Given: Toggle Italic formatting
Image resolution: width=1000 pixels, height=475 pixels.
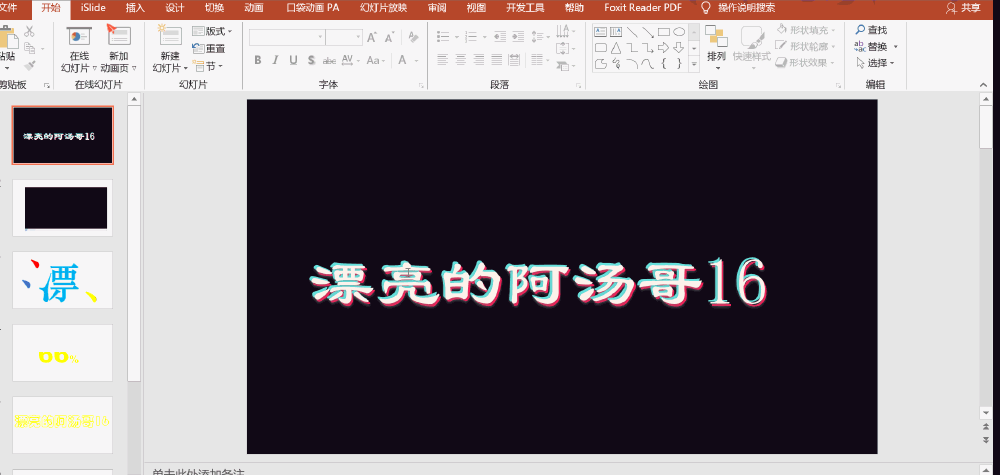Looking at the screenshot, I should pyautogui.click(x=276, y=61).
